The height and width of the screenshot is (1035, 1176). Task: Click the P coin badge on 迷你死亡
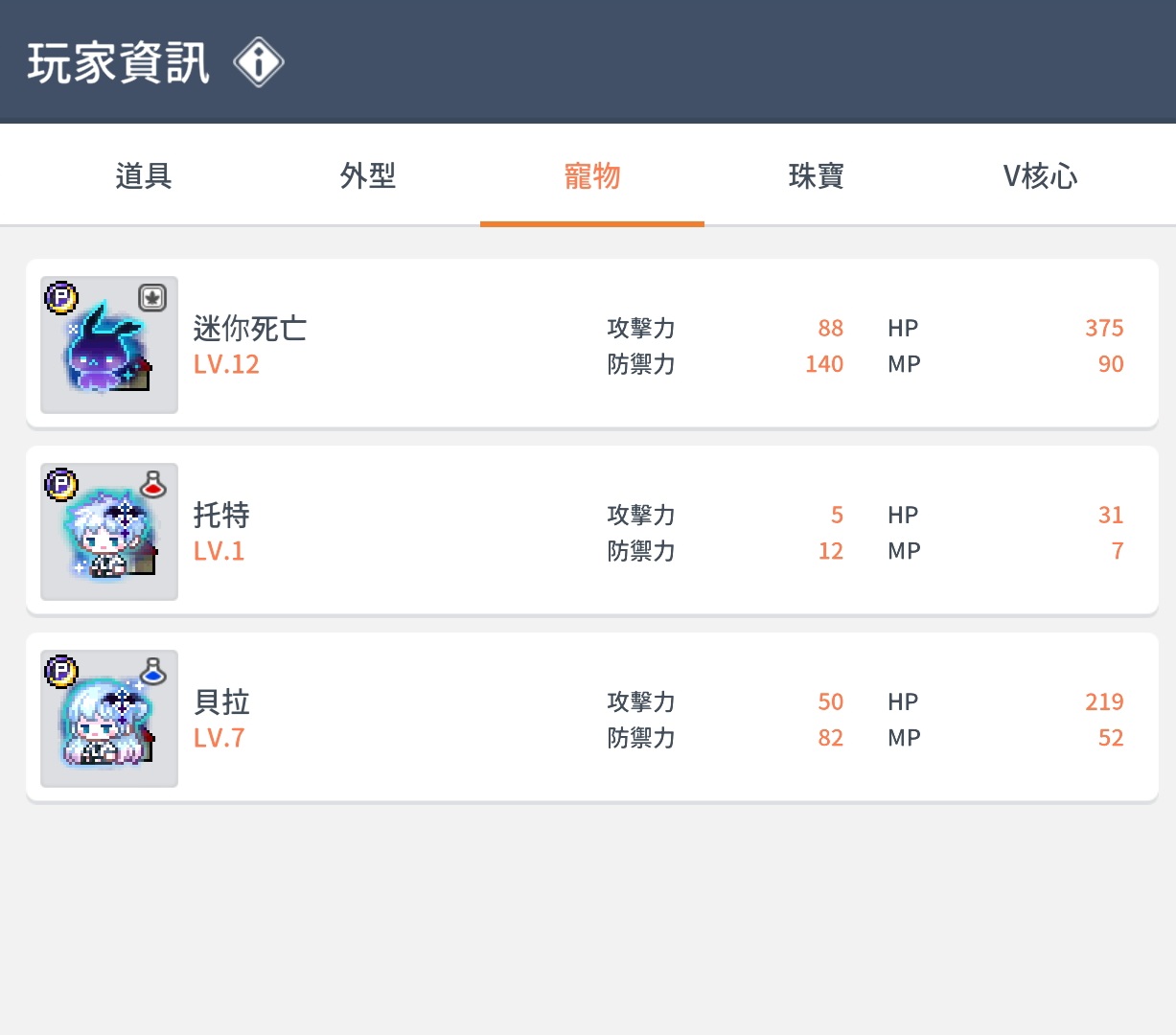[x=61, y=297]
